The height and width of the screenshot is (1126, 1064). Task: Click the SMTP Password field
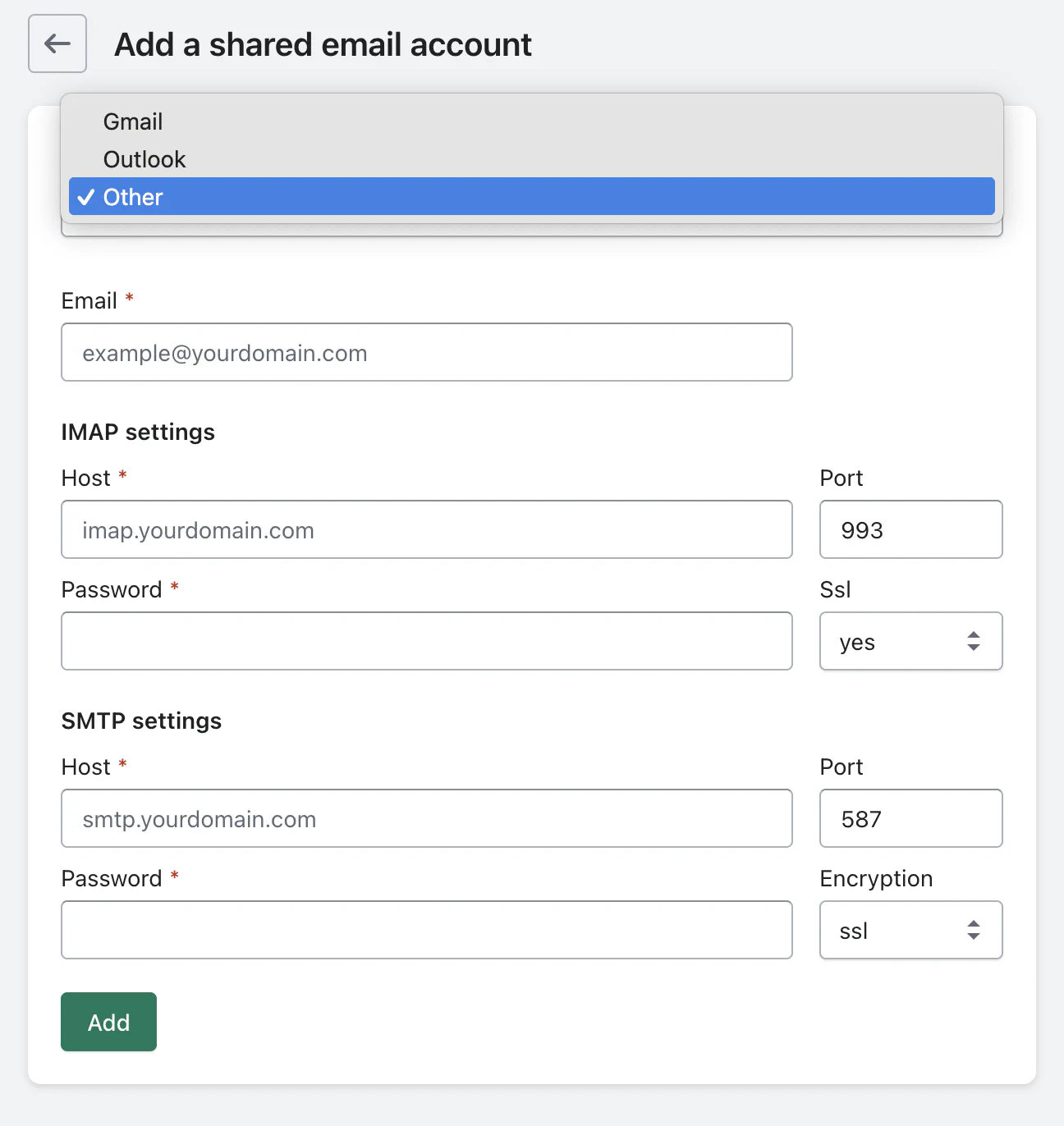click(427, 930)
